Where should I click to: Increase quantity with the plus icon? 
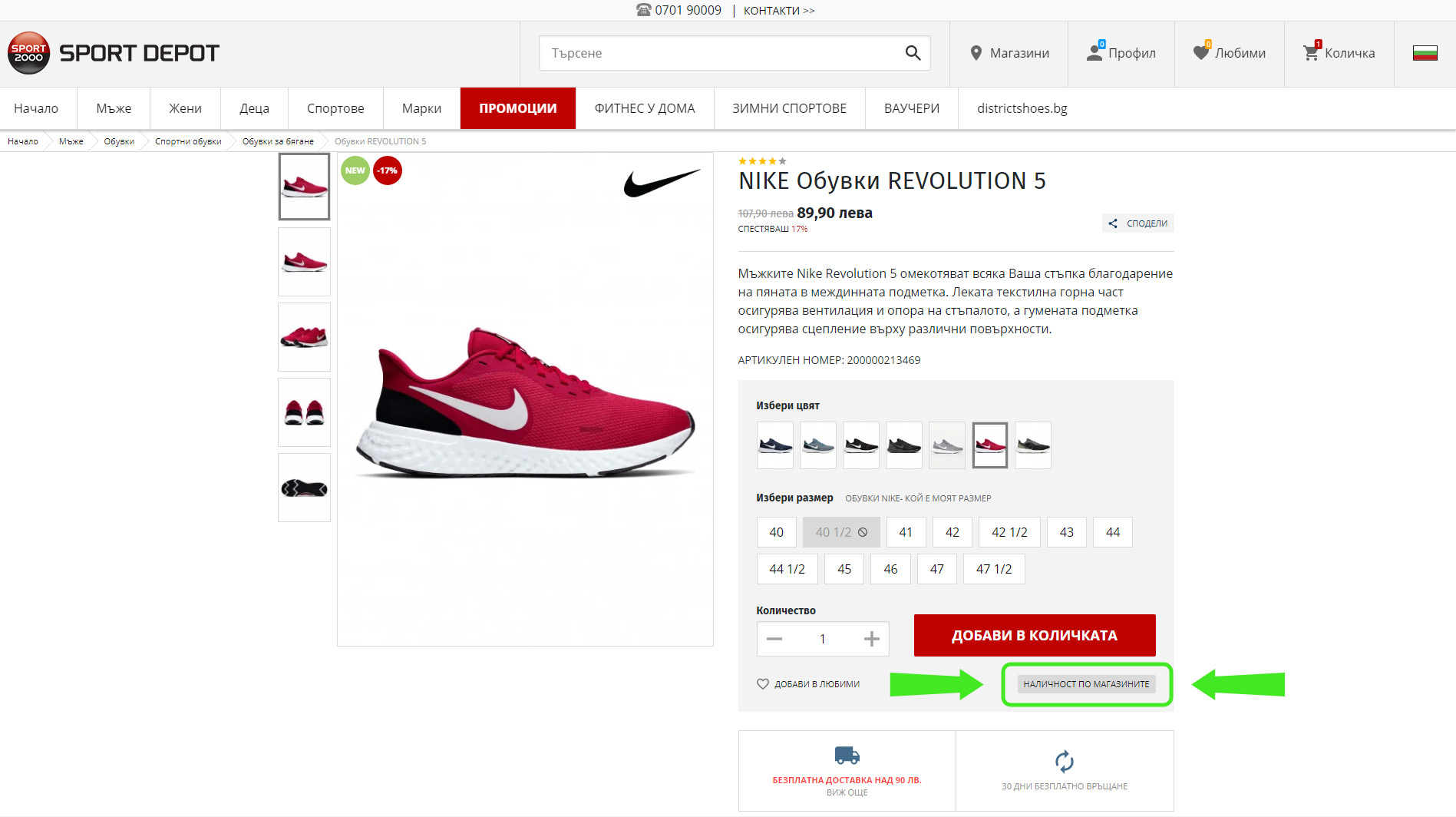872,639
